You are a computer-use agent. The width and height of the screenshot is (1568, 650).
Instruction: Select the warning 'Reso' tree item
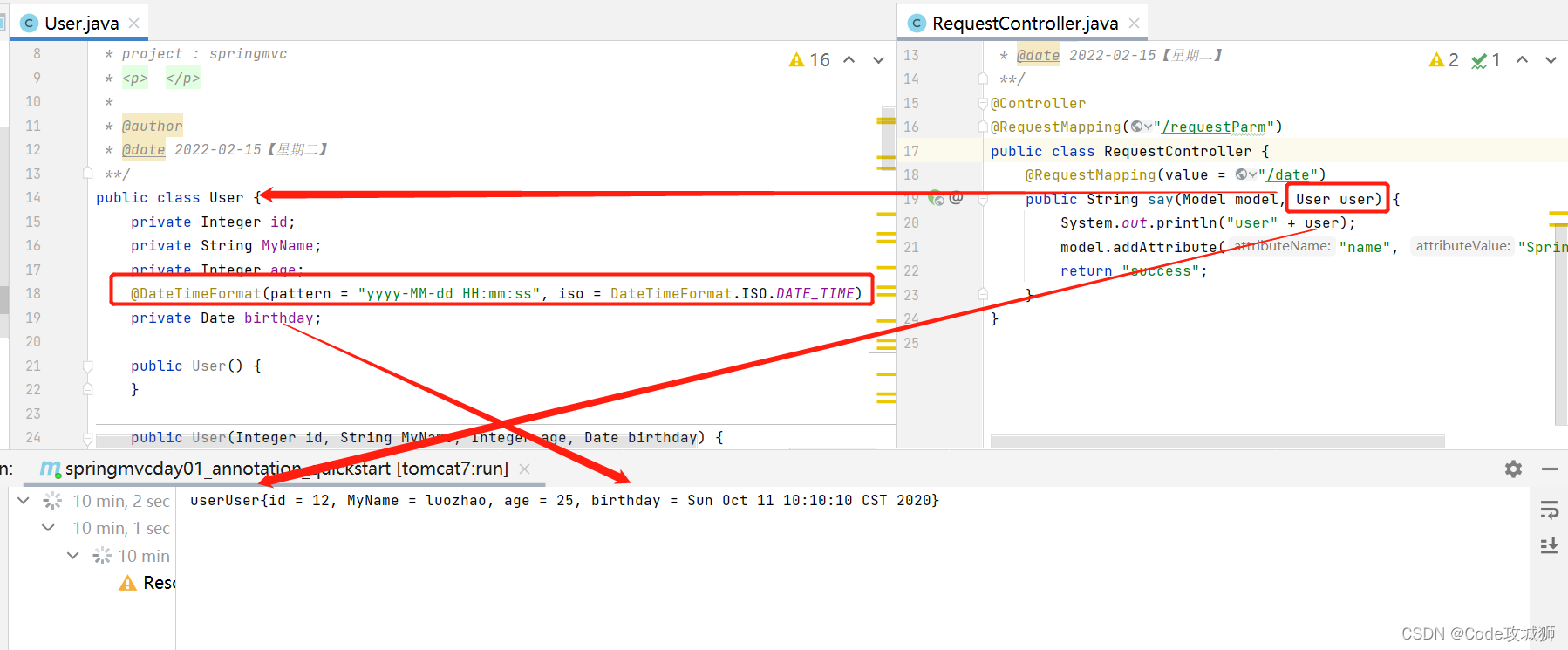pyautogui.click(x=147, y=583)
